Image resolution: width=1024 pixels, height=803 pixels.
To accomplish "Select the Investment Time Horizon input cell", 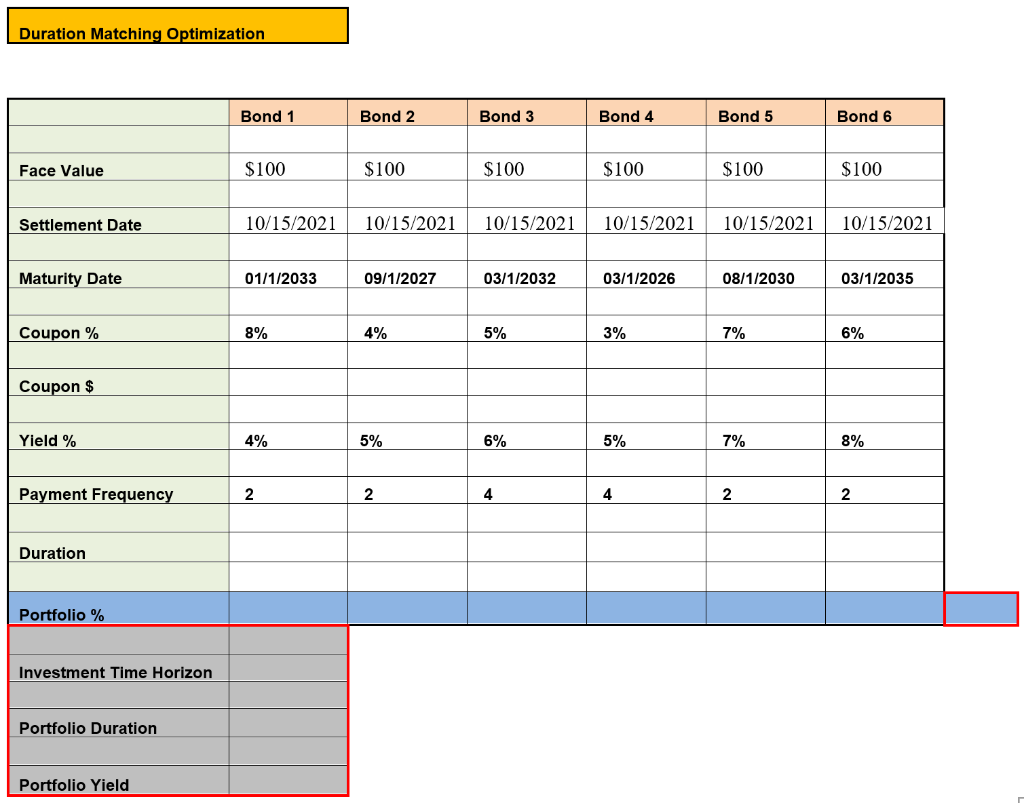I will pyautogui.click(x=287, y=672).
